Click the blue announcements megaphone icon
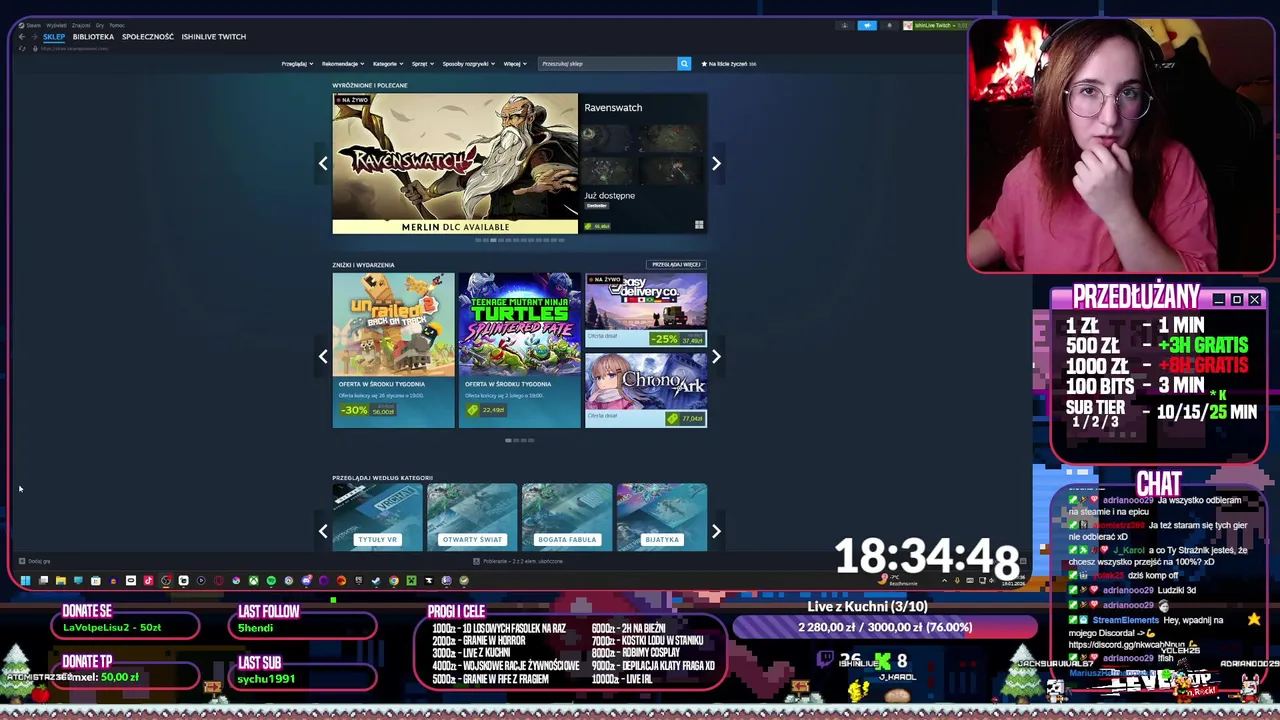This screenshot has width=1280, height=720. click(x=867, y=25)
